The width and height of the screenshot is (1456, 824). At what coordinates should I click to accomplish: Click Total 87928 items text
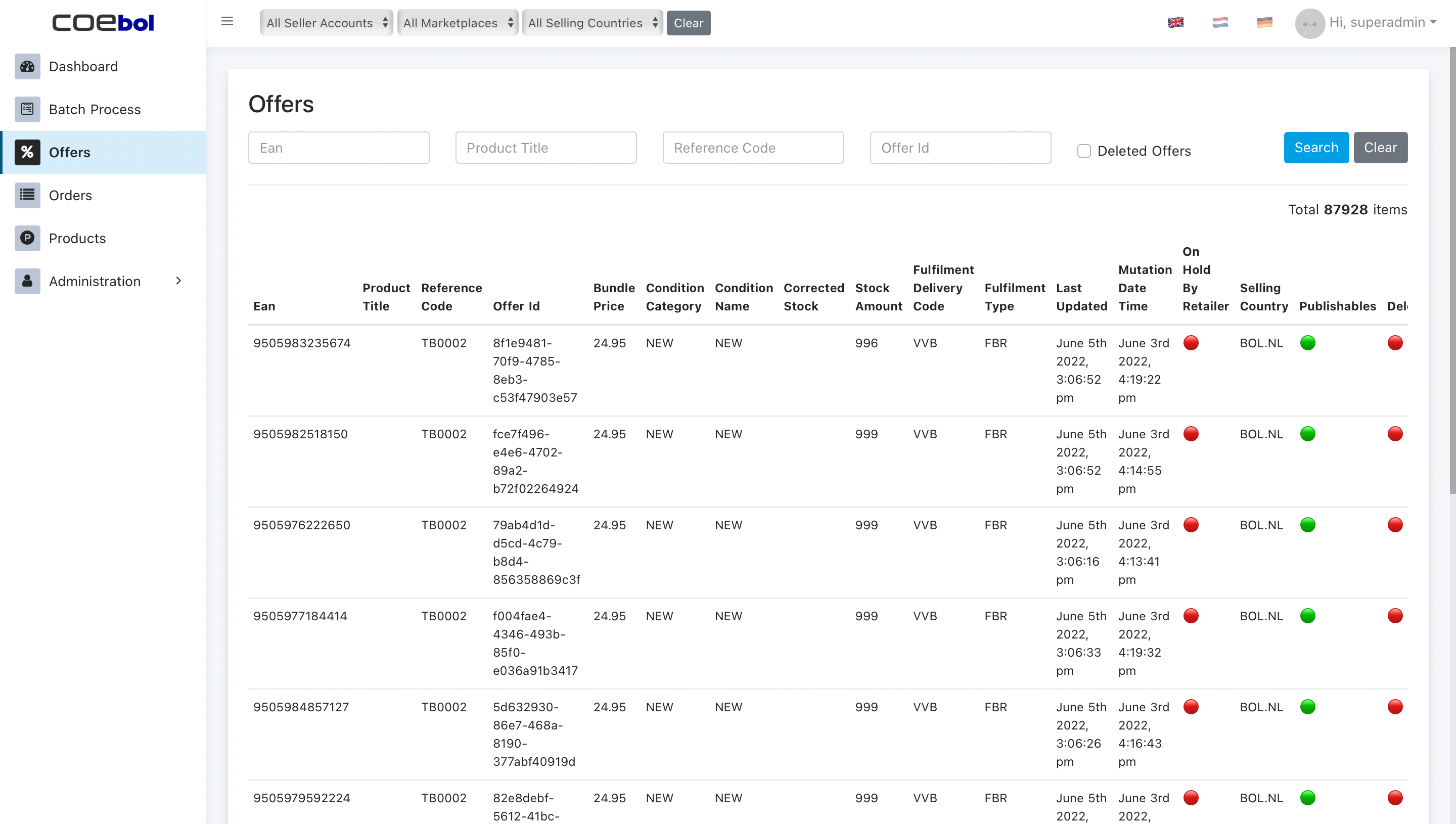tap(1347, 209)
